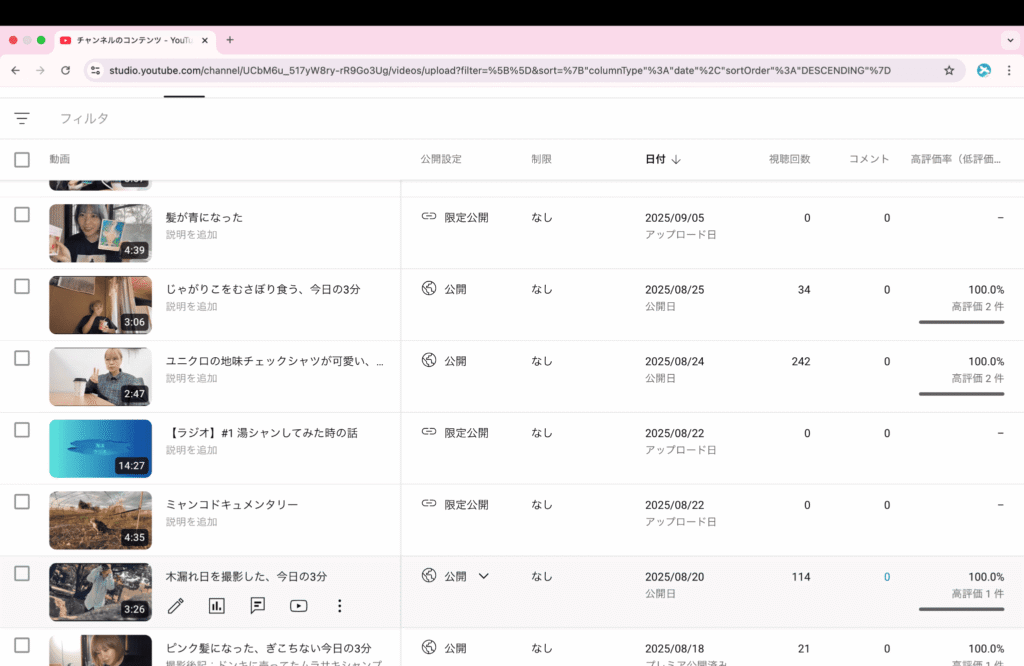Screen dimensions: 1024x666
Task: Select the checkbox for 髪が青になった
Action: point(22,215)
